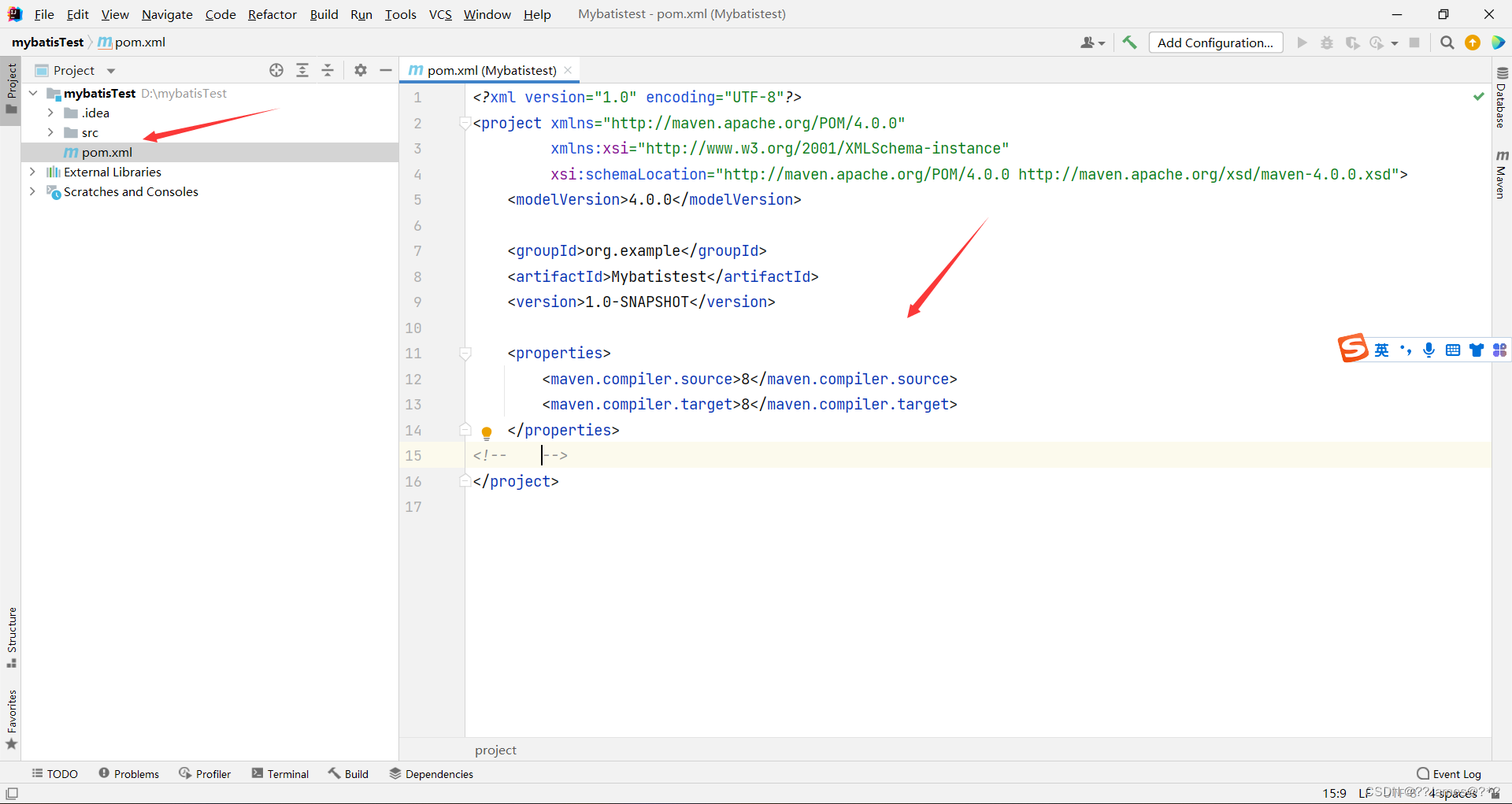Open the VCS menu
This screenshot has height=804, width=1512.
[x=440, y=14]
